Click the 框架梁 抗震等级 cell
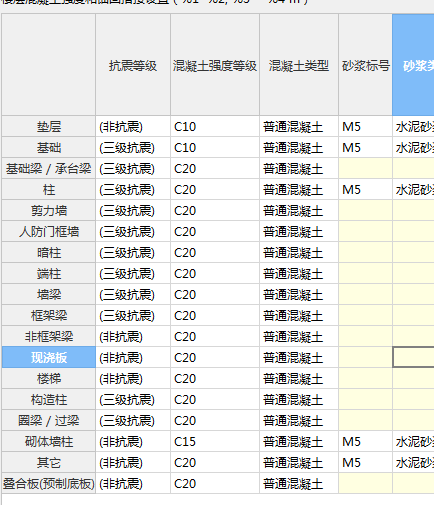 [133, 315]
